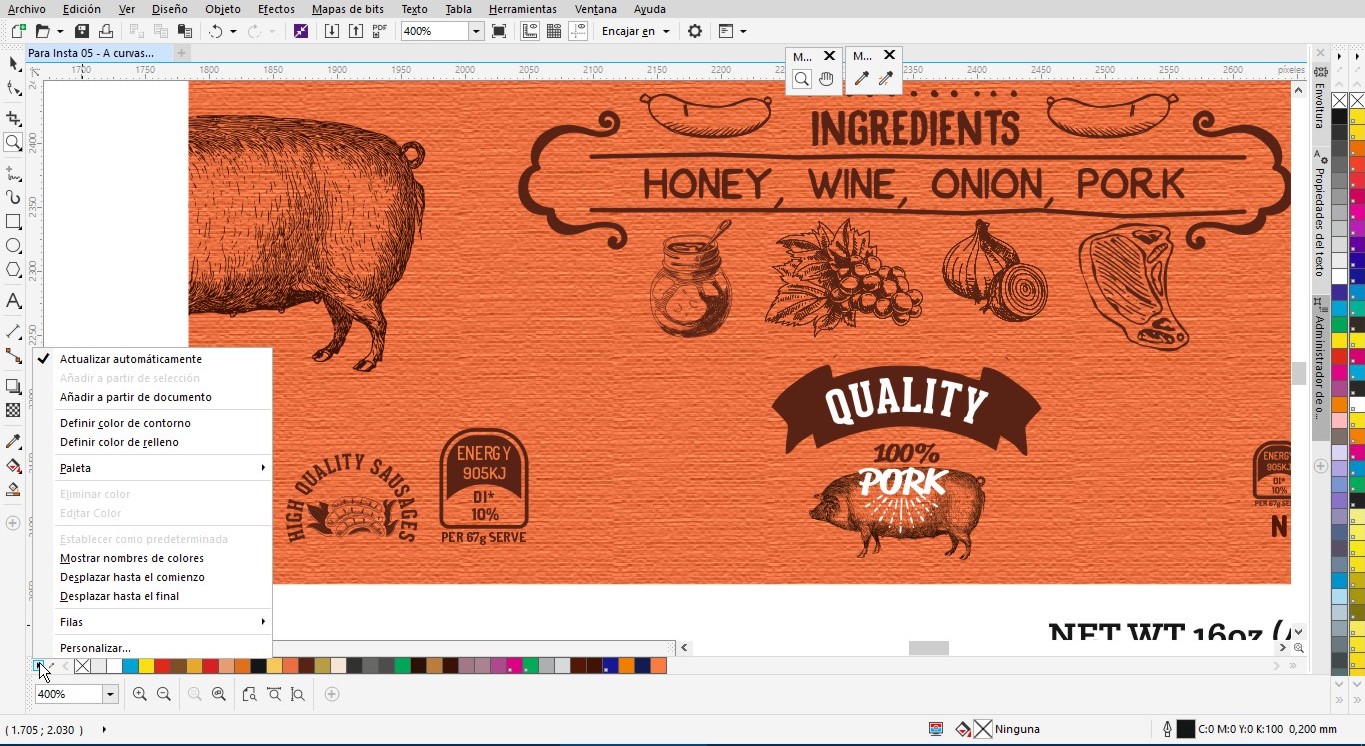Select the Interactive Fill bucket tool
The width and height of the screenshot is (1365, 746).
pos(13,465)
